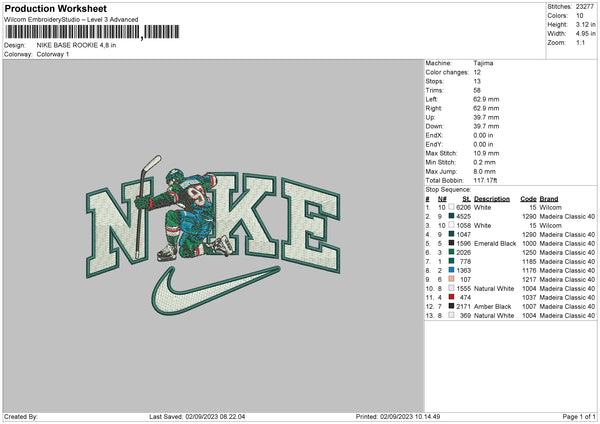Click the Height value 3.12 in
600x424 pixels.
pyautogui.click(x=586, y=24)
